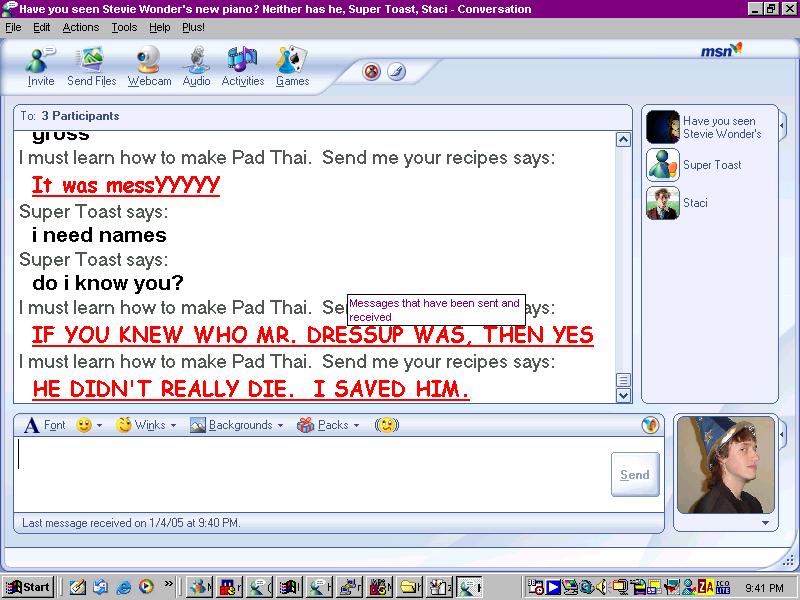Click the MSN Messenger tray icon
Screen dimensions: 800x600
click(689, 587)
